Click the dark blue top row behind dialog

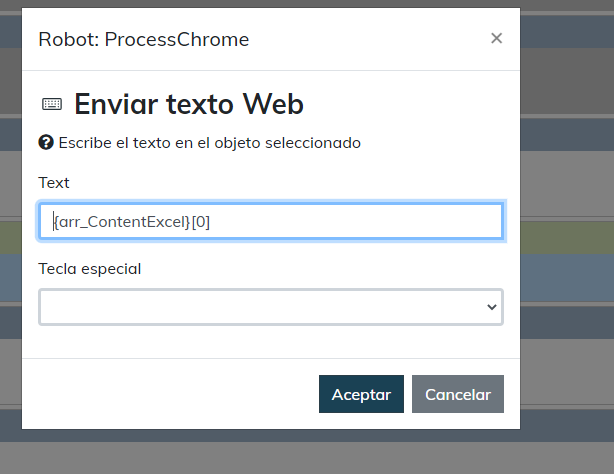(566, 31)
